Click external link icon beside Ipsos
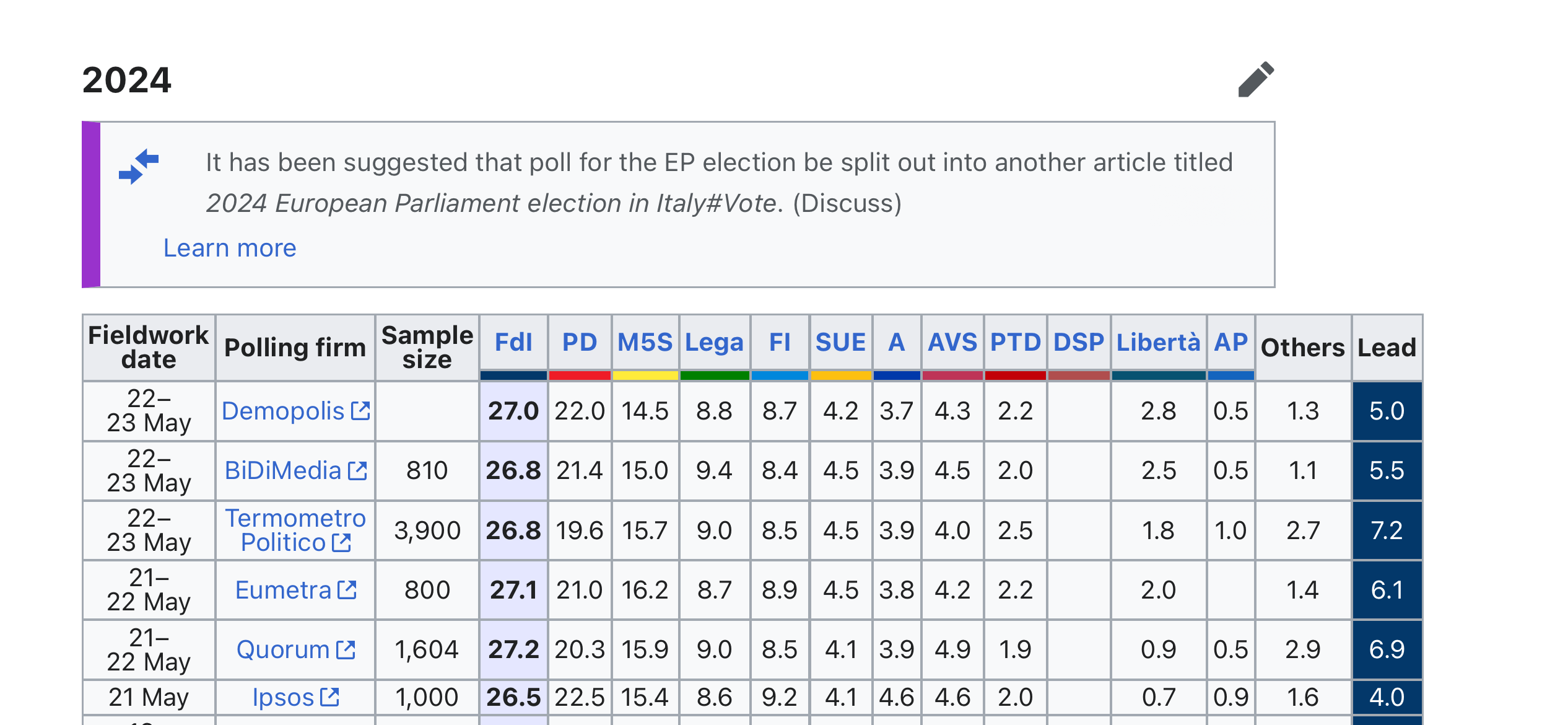 [330, 697]
